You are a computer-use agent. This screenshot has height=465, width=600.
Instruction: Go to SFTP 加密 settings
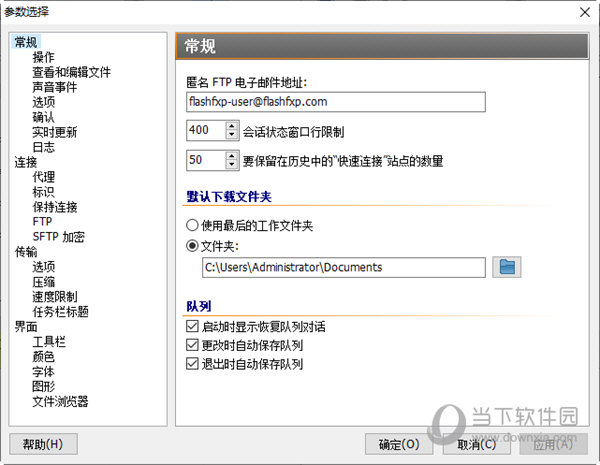point(58,237)
